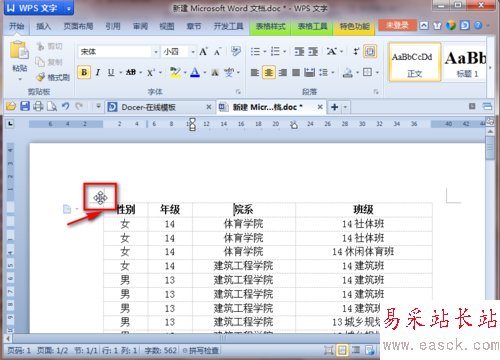
Task: Add a new document tab
Action: pos(334,107)
